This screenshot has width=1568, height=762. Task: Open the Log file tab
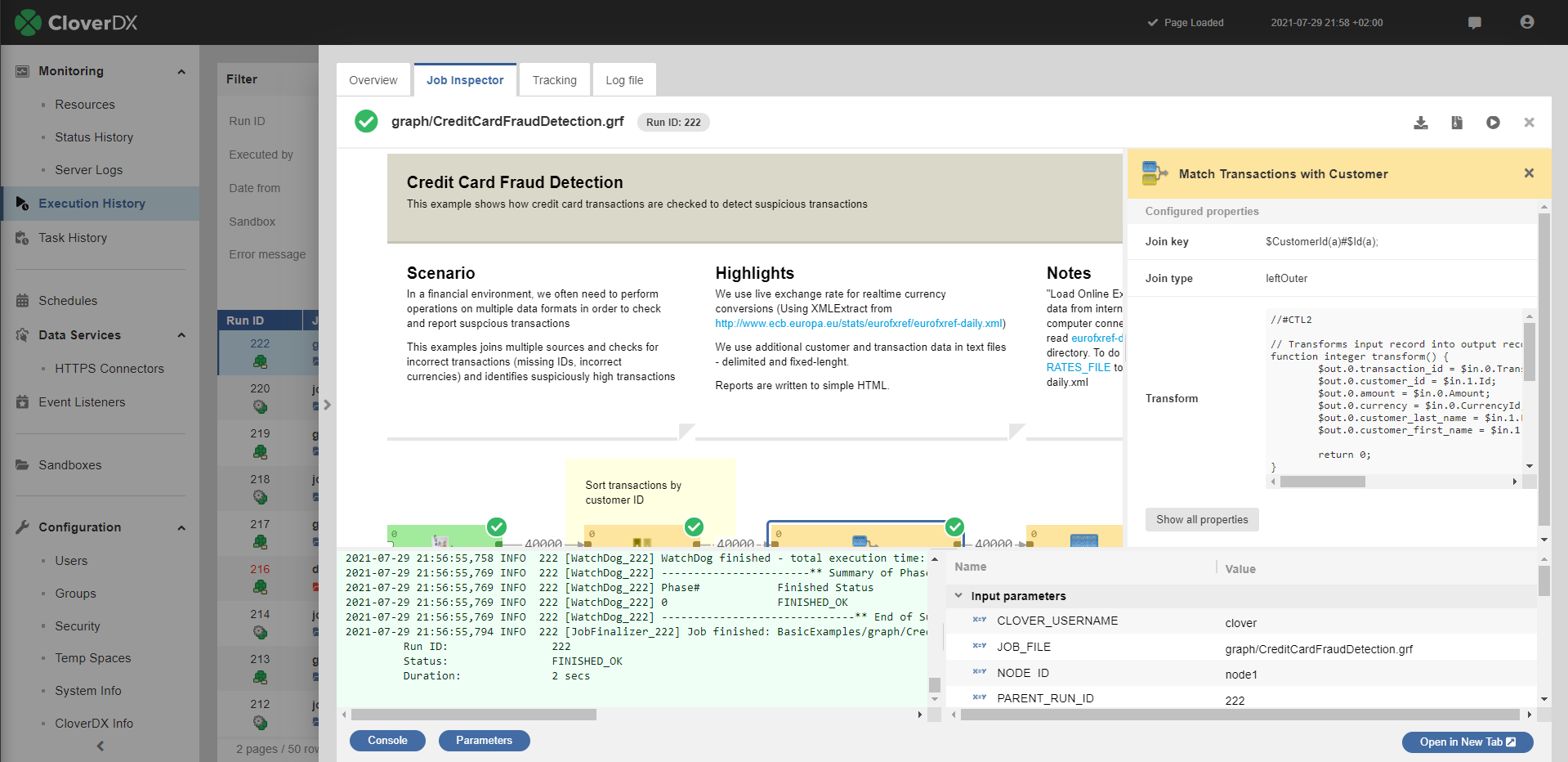(624, 80)
